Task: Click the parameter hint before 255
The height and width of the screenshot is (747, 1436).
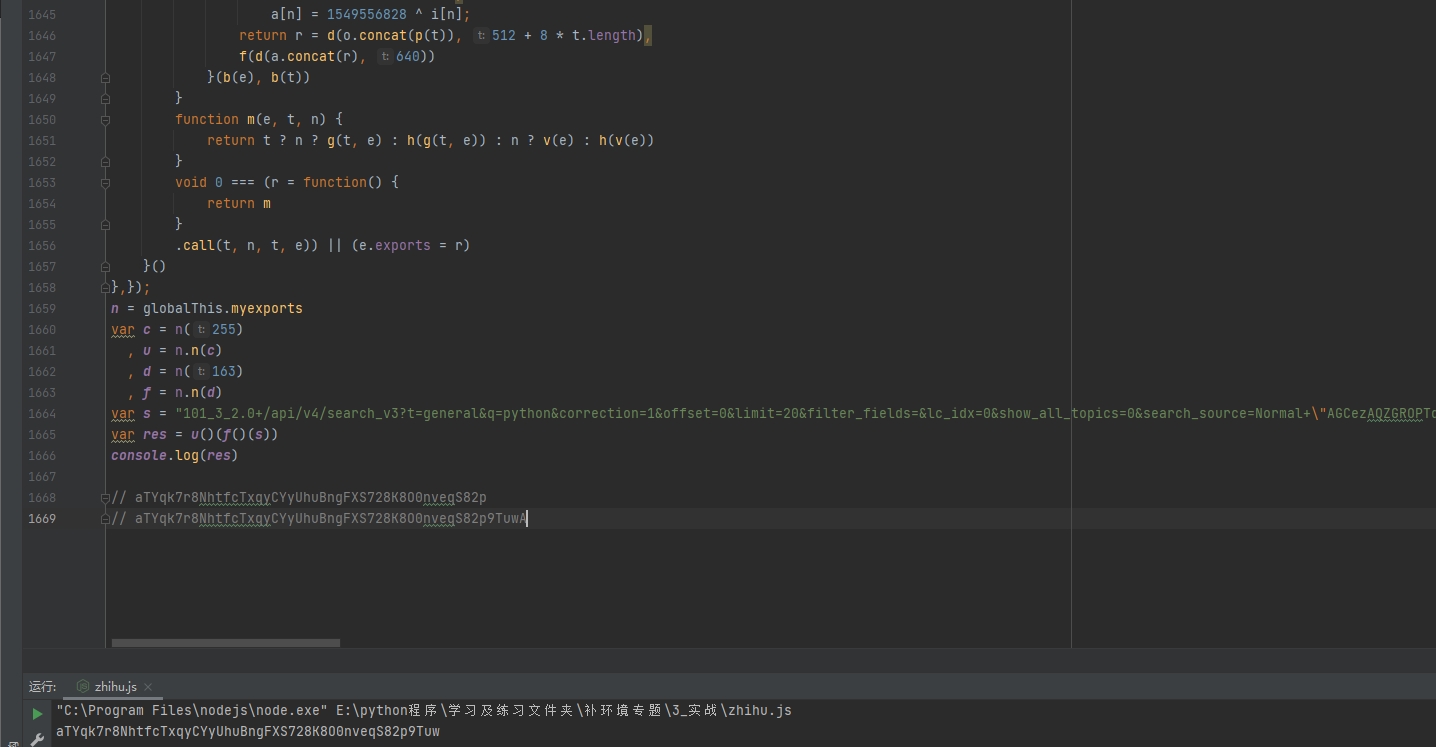Action: pyautogui.click(x=201, y=329)
